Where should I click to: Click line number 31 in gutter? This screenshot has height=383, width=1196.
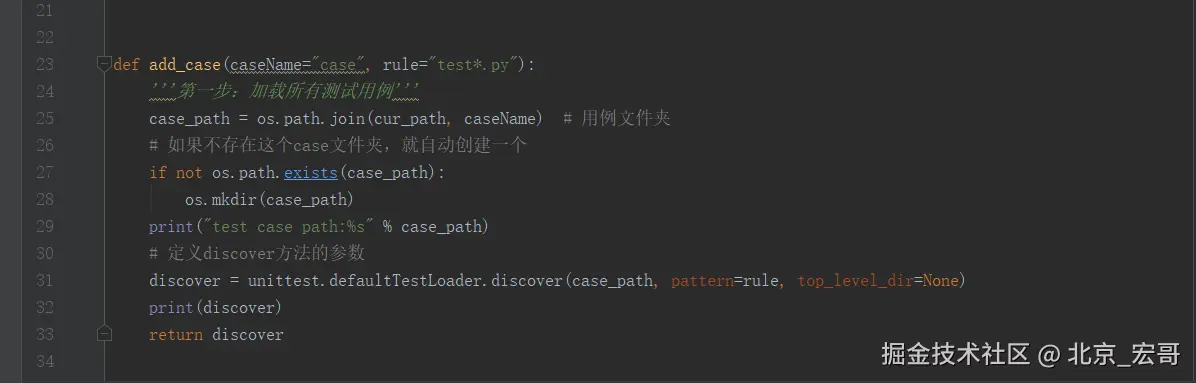click(45, 281)
